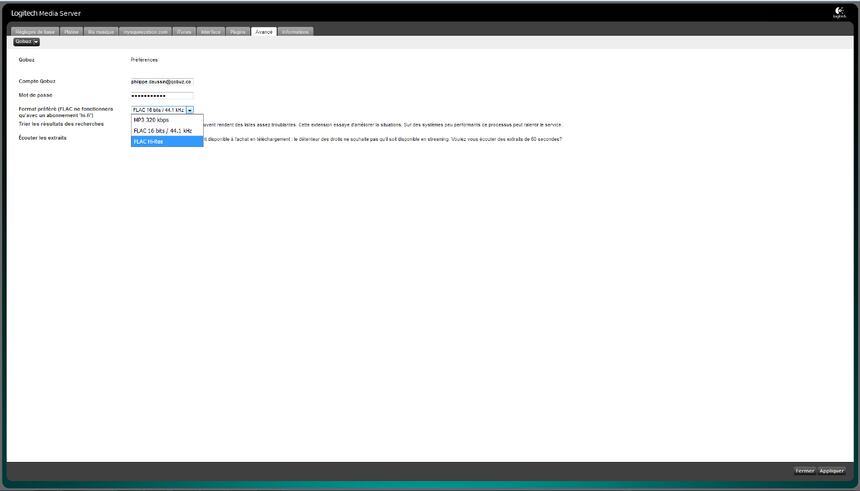Choose FLAC 16 bits / 44.1 kHz in the list
The height and width of the screenshot is (491, 860).
pyautogui.click(x=167, y=131)
